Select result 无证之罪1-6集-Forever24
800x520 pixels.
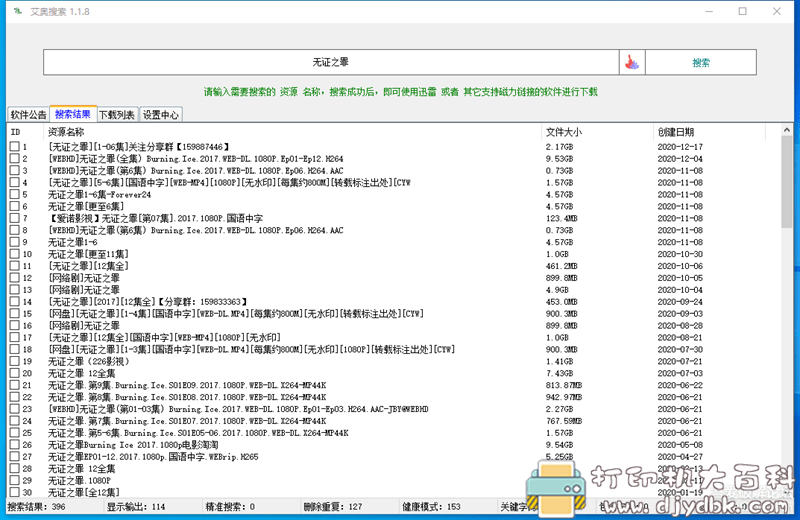[x=99, y=194]
